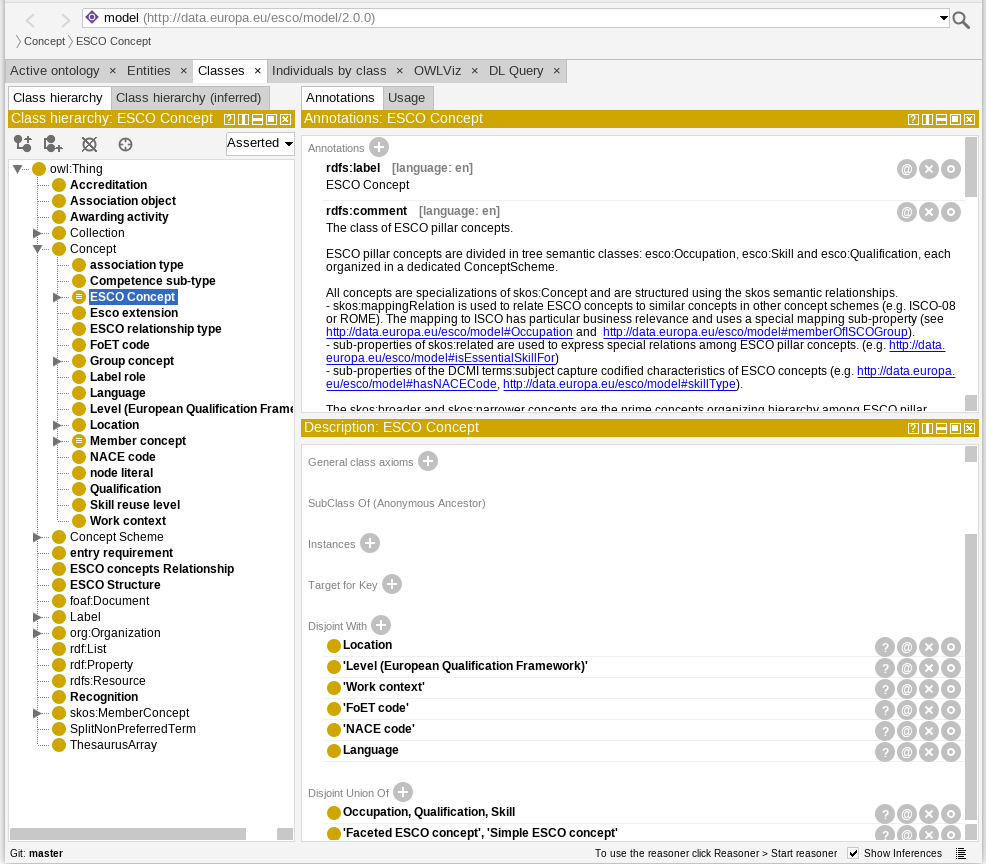Remove the Language disjoint axiom

point(929,752)
